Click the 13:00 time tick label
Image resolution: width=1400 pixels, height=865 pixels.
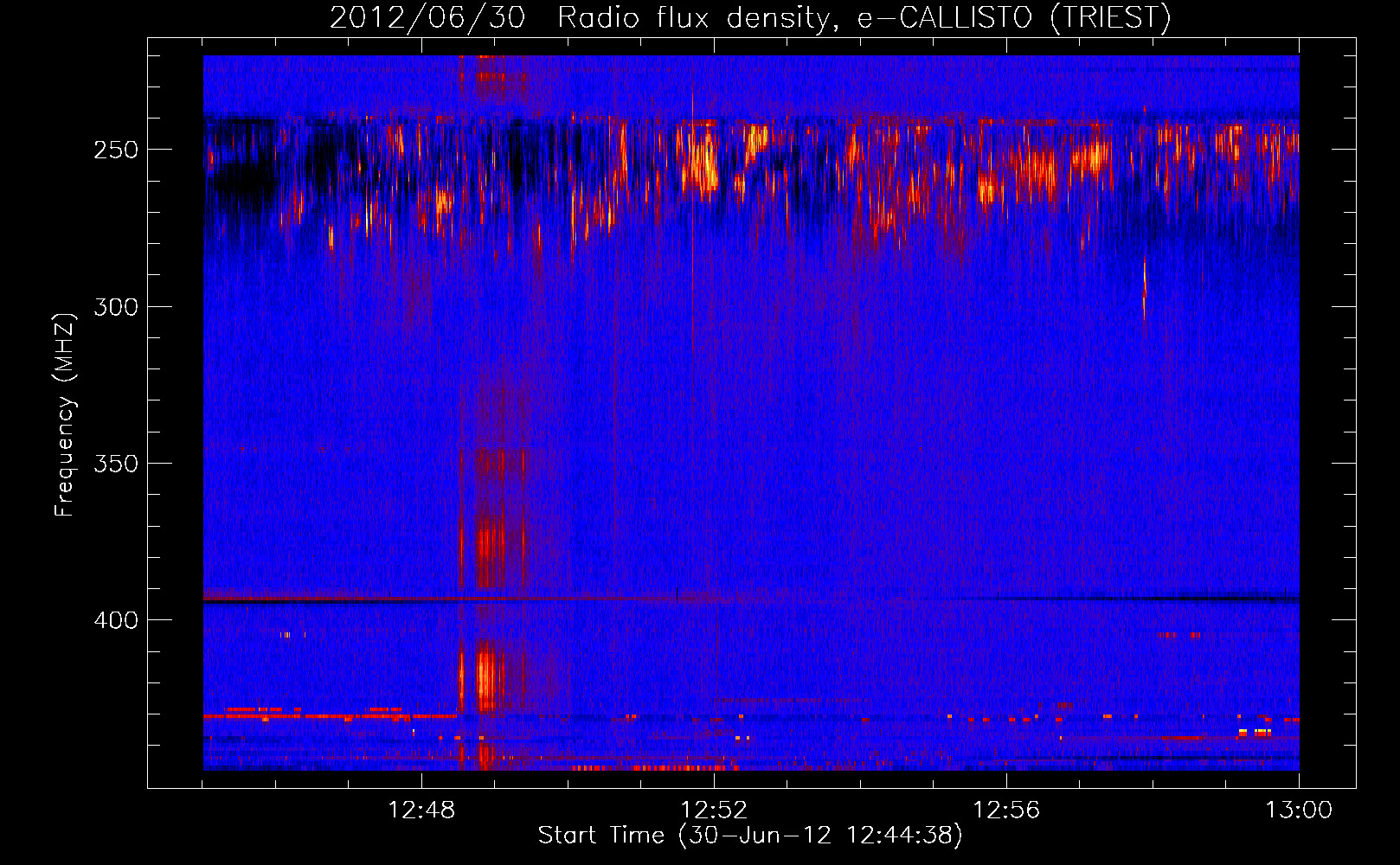[1299, 811]
